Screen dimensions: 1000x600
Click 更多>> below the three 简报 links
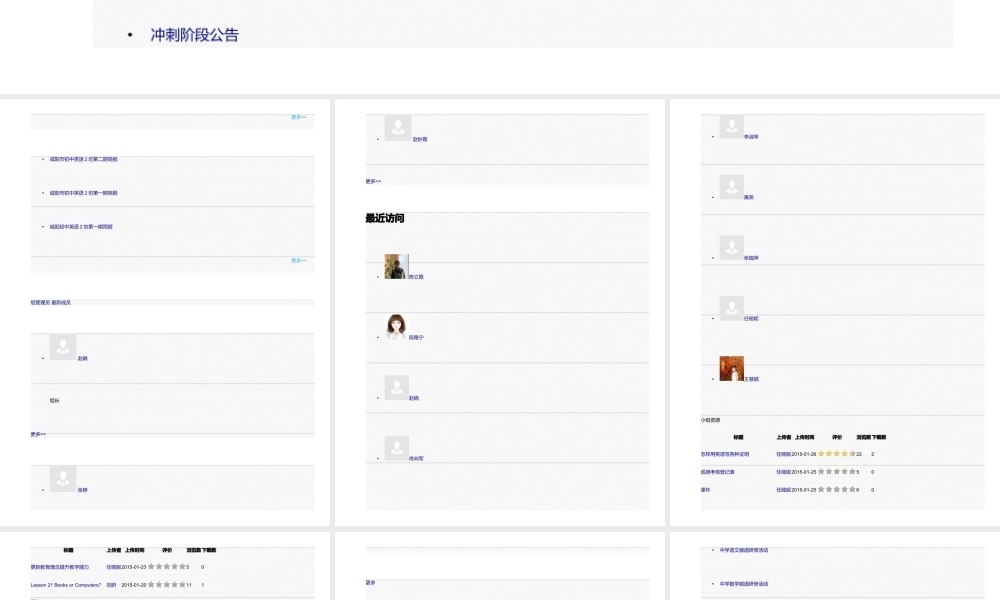(298, 261)
